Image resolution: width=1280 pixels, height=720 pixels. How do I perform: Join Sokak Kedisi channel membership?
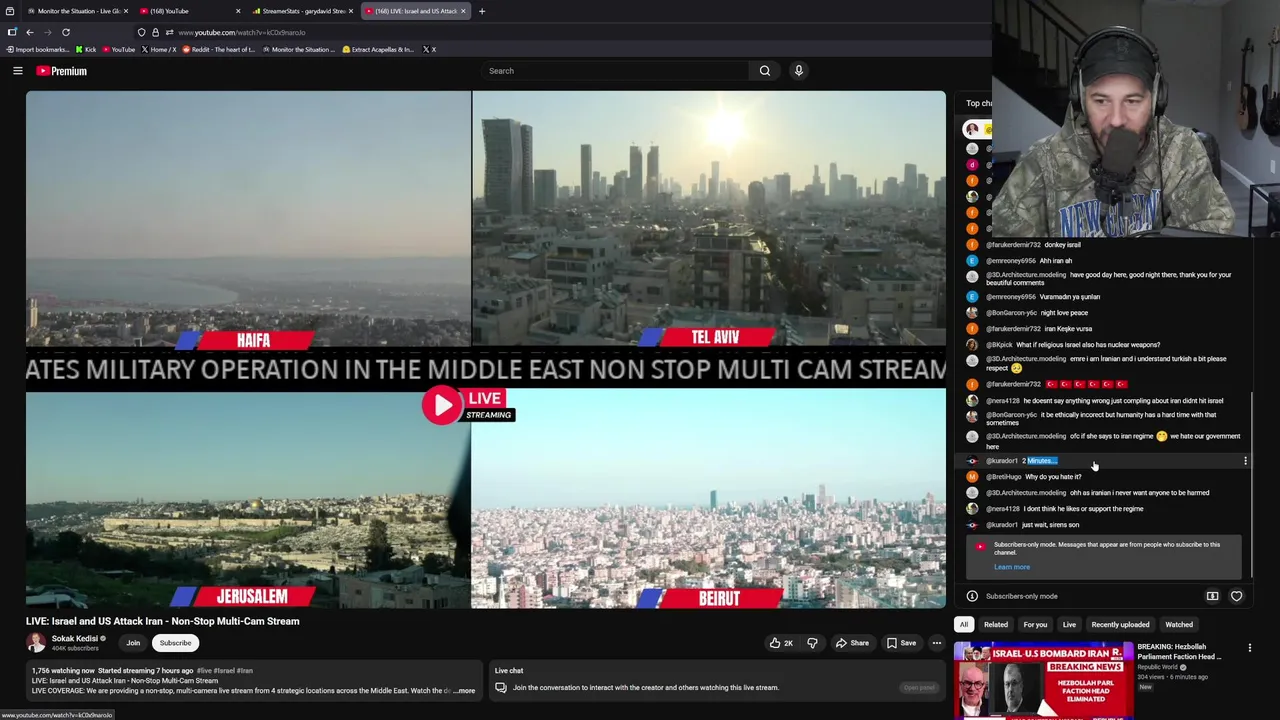[133, 643]
